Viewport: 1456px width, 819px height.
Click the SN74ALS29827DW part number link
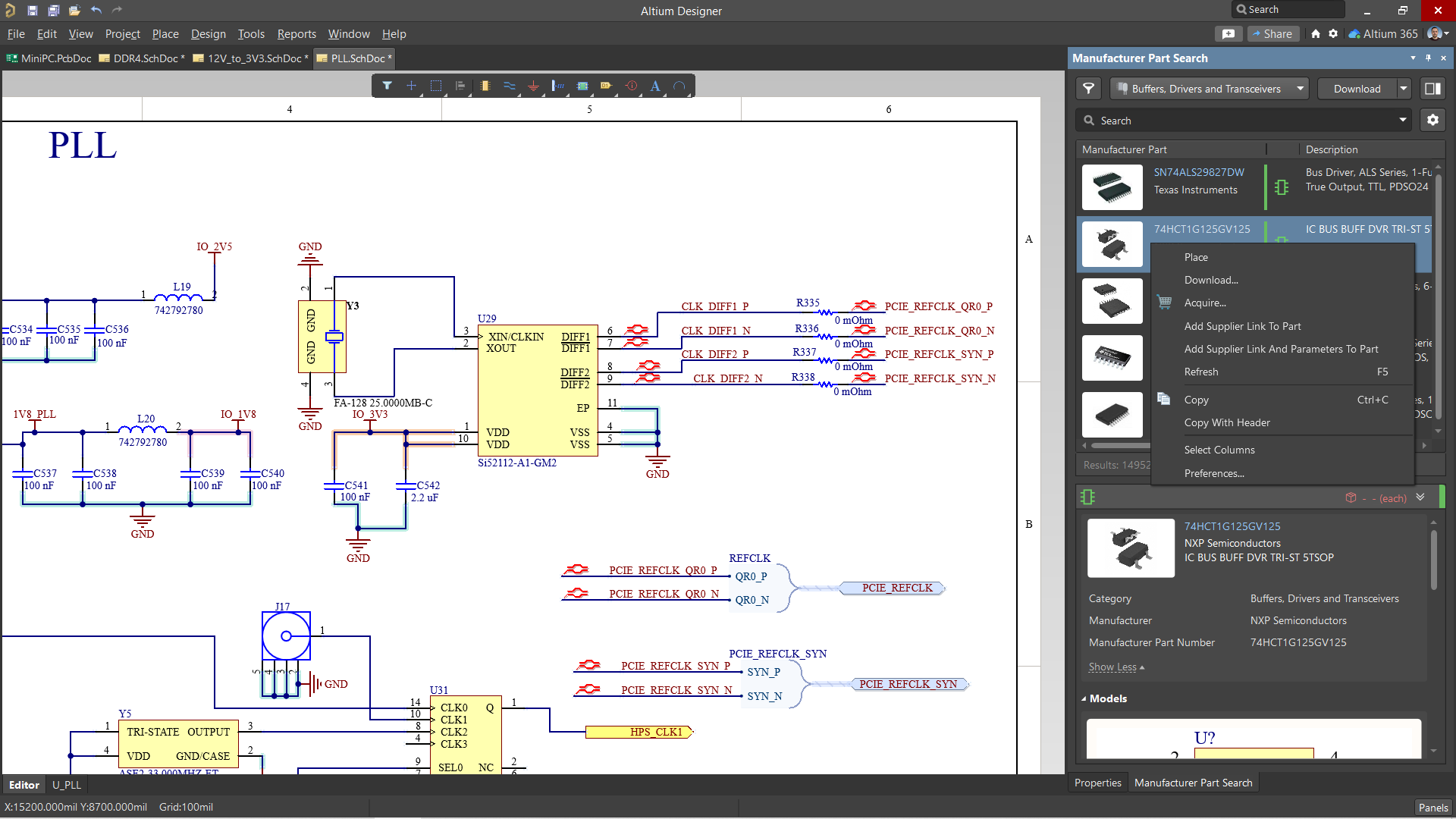1199,172
